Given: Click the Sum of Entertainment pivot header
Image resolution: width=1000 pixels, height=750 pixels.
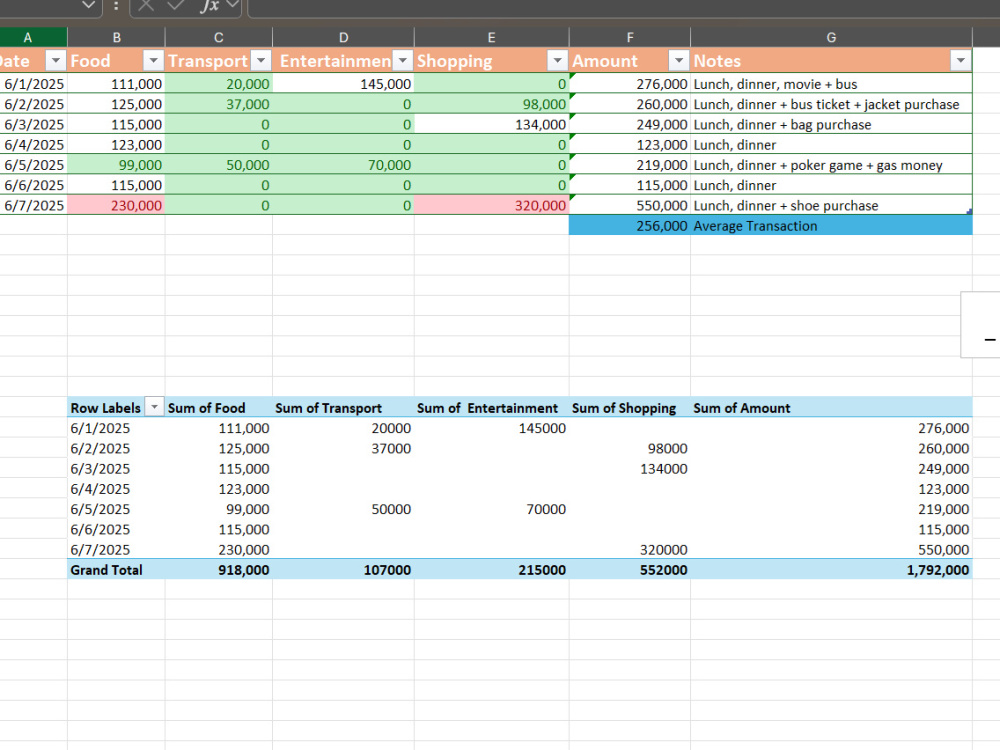Looking at the screenshot, I should tap(491, 408).
